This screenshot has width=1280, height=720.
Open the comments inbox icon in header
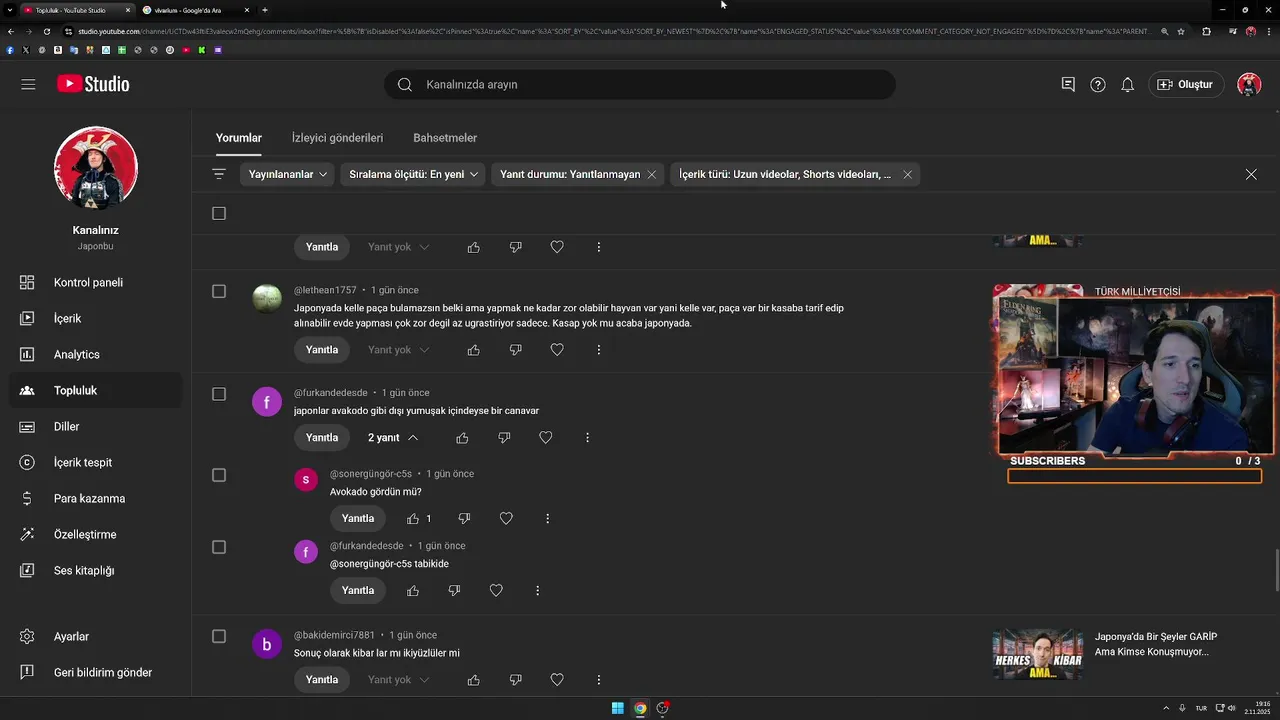(1068, 85)
